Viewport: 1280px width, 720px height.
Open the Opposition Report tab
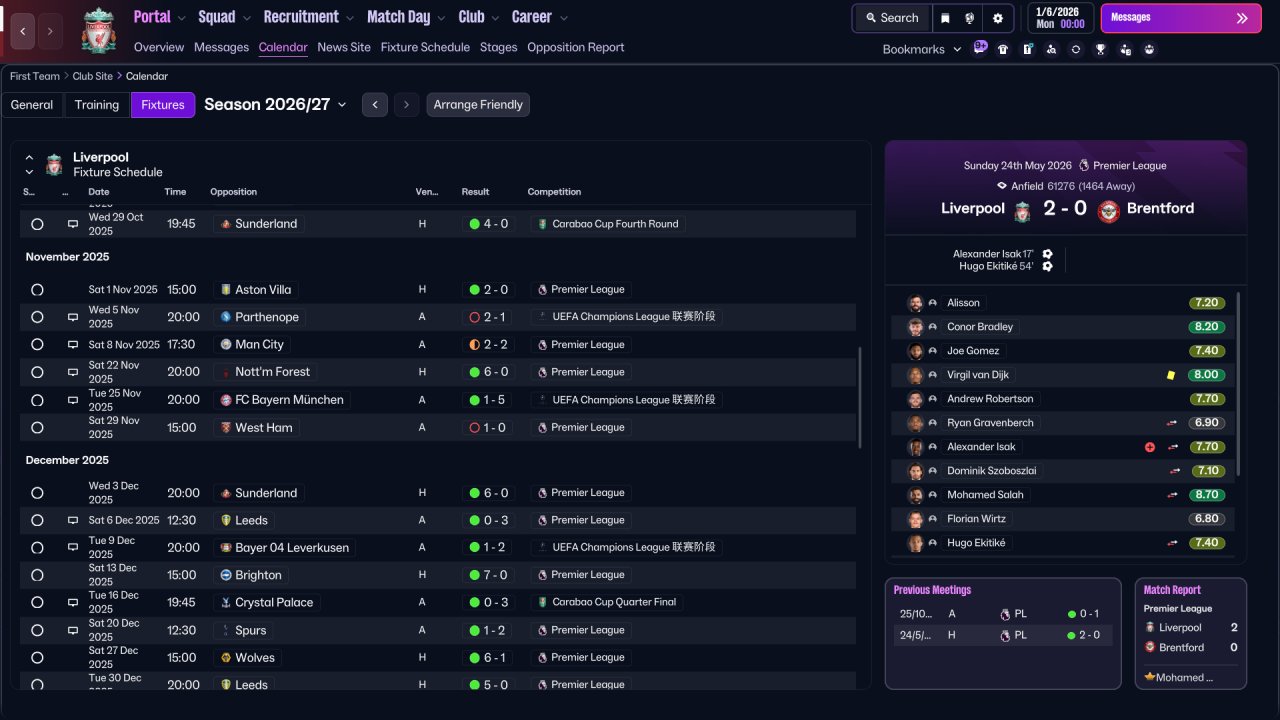(576, 47)
